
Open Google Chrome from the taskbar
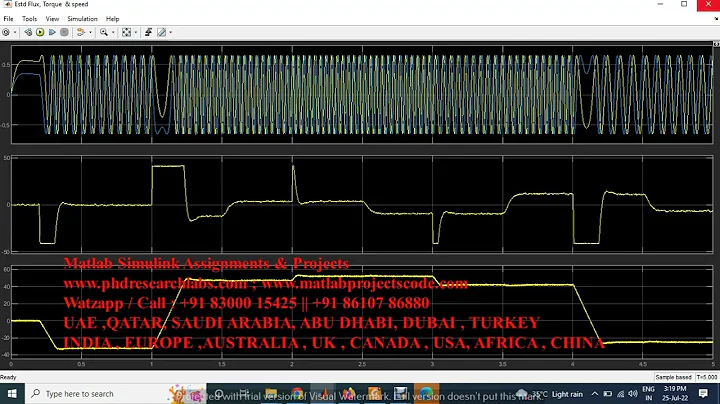coord(297,394)
